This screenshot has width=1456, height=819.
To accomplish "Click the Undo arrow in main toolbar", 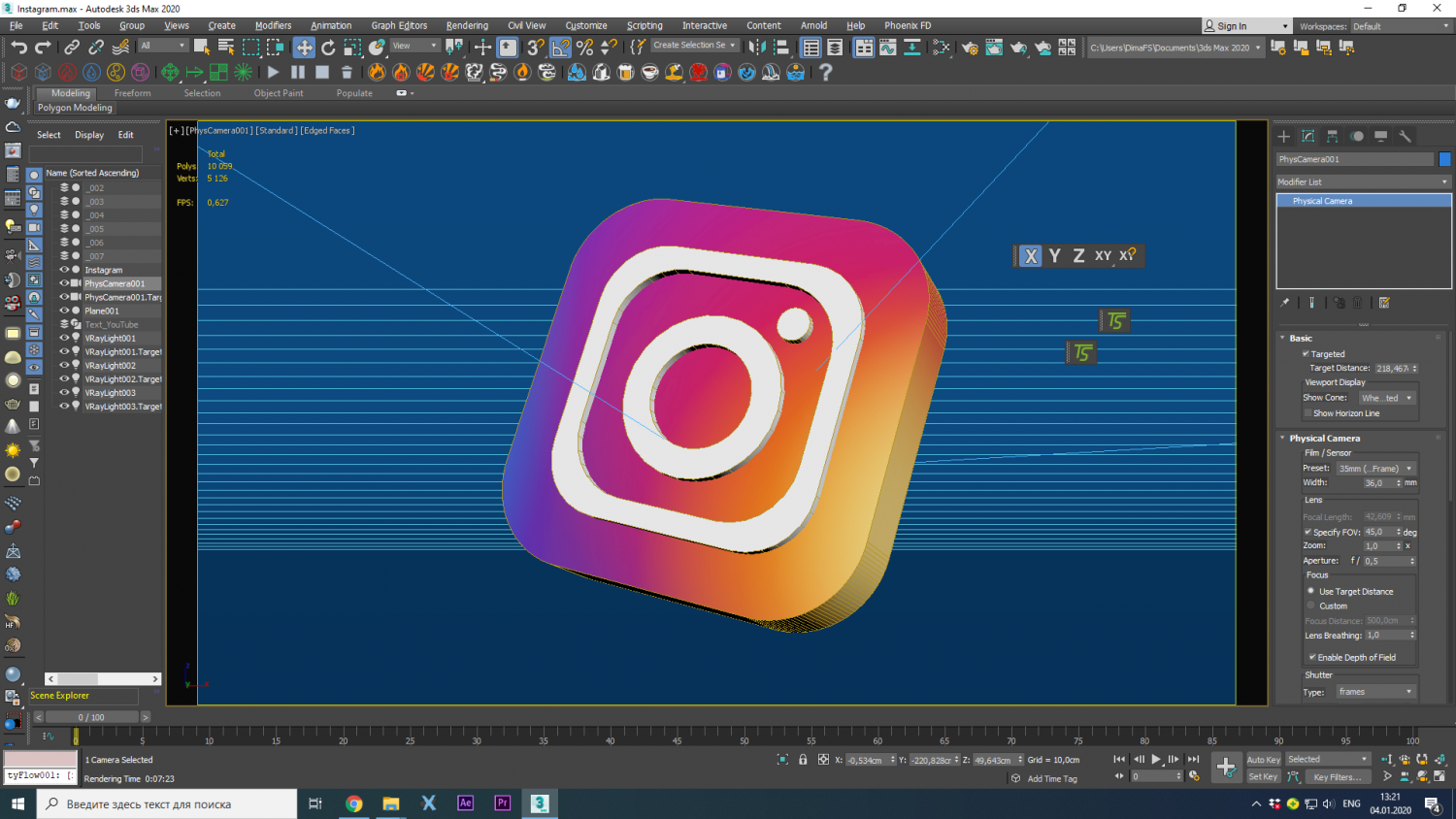I will (x=18, y=47).
